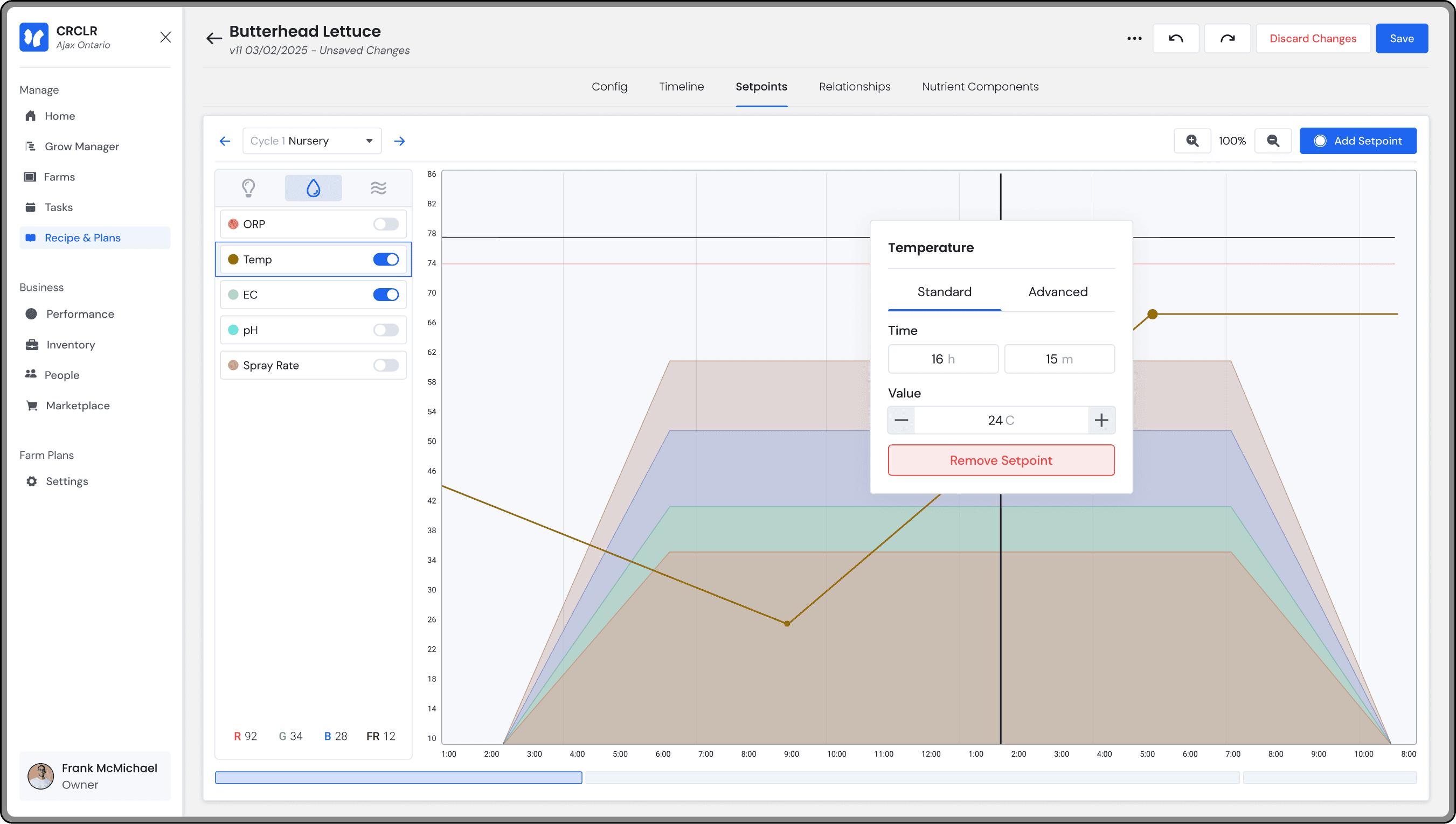The height and width of the screenshot is (824, 1456).
Task: Enable the ORP toggle
Action: coord(386,224)
